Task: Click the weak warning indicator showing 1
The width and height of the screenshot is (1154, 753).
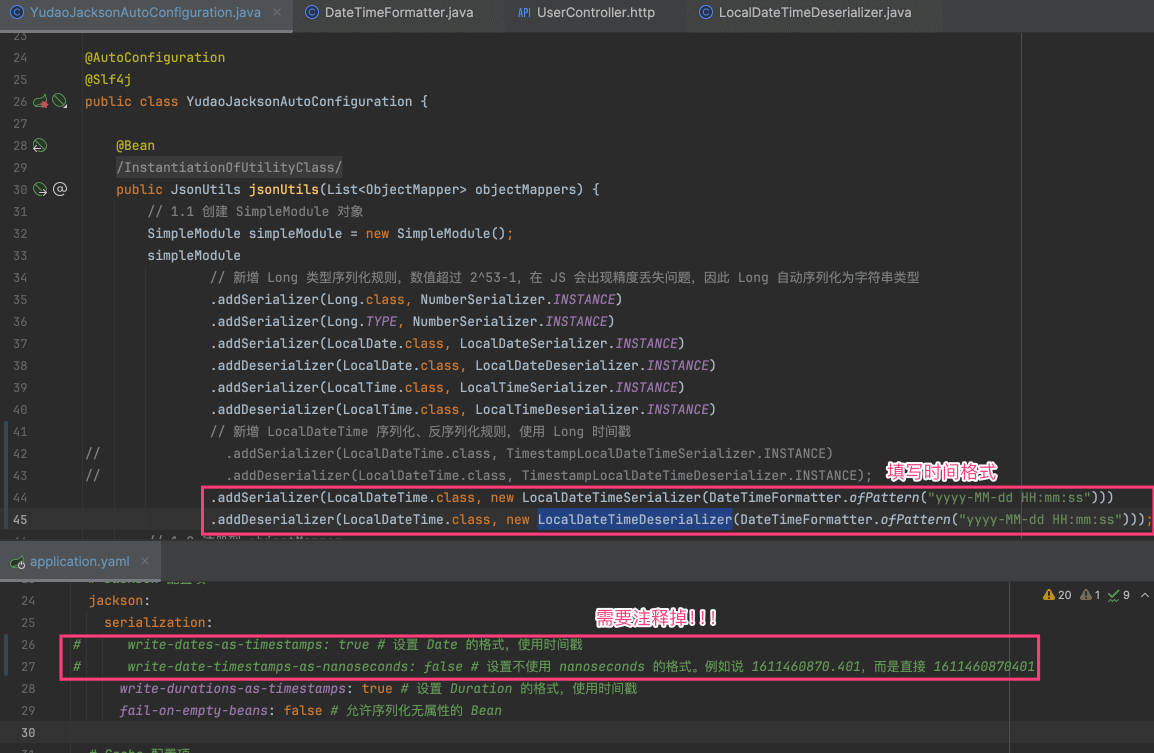Action: pos(1092,595)
